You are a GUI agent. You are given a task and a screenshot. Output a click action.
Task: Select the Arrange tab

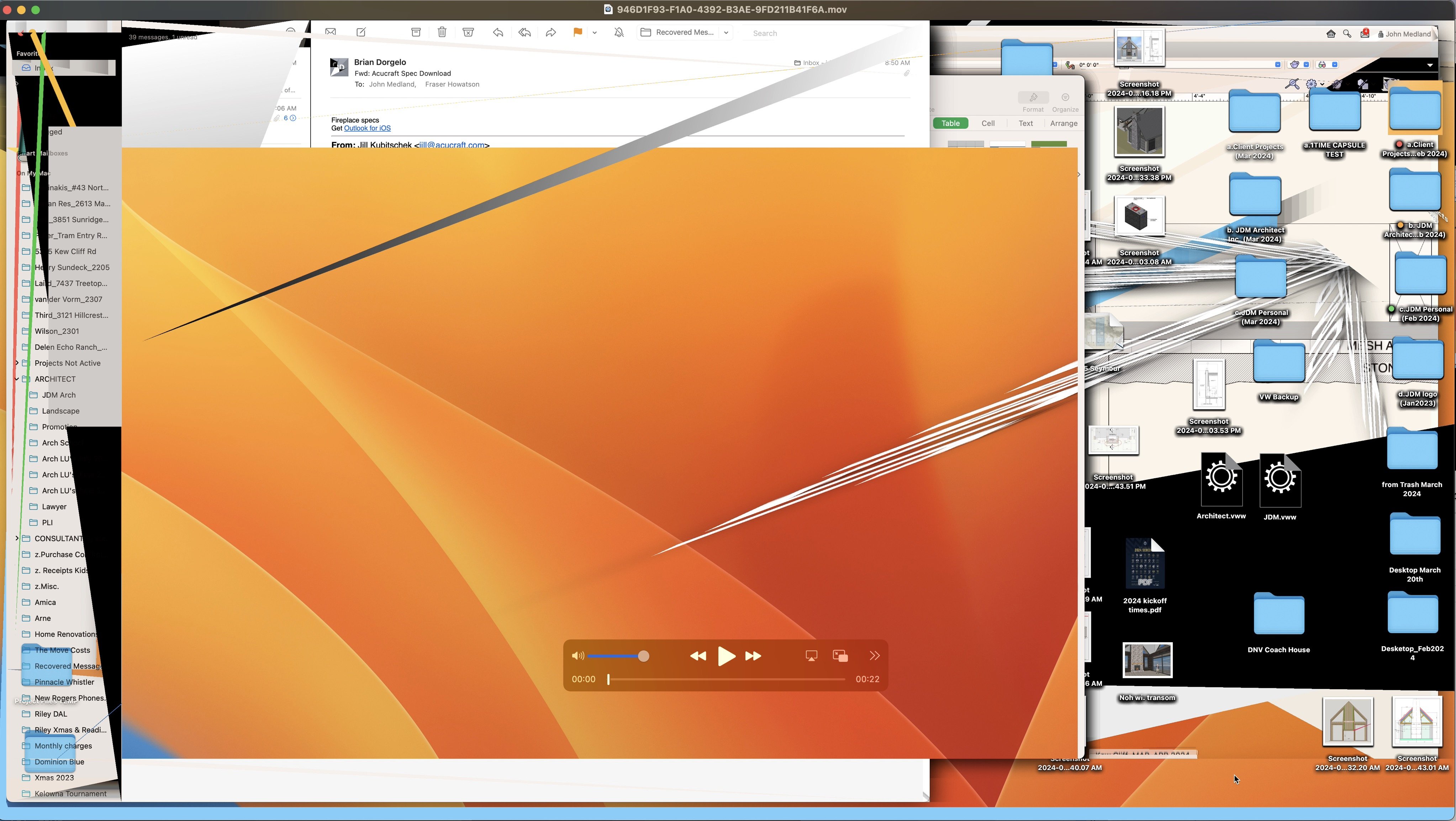1063,123
